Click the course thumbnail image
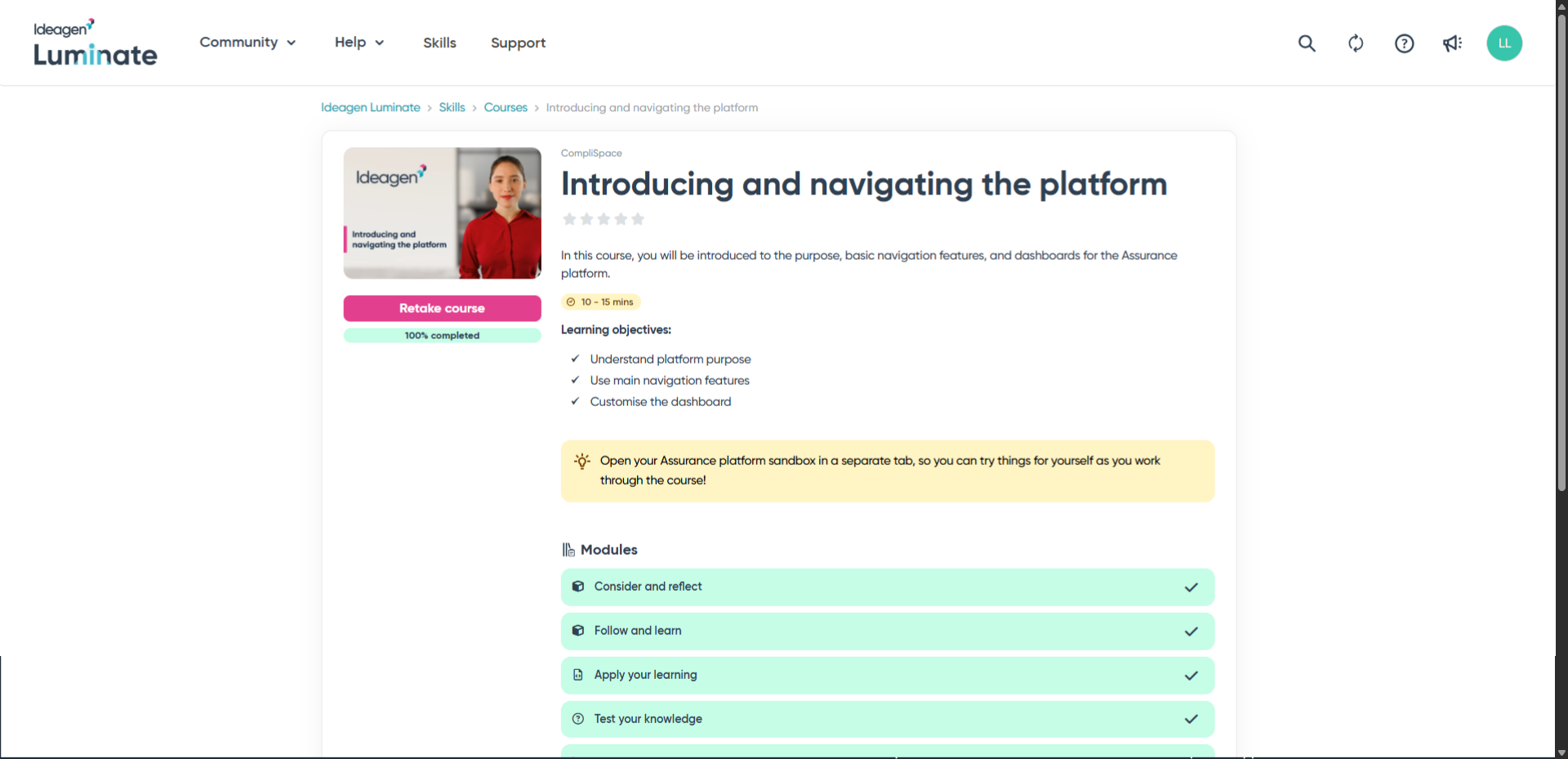The height and width of the screenshot is (759, 1568). (x=442, y=213)
